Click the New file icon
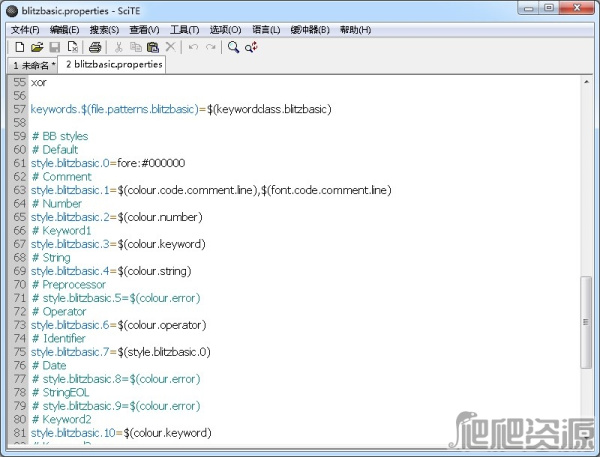The width and height of the screenshot is (600, 457). (x=19, y=47)
